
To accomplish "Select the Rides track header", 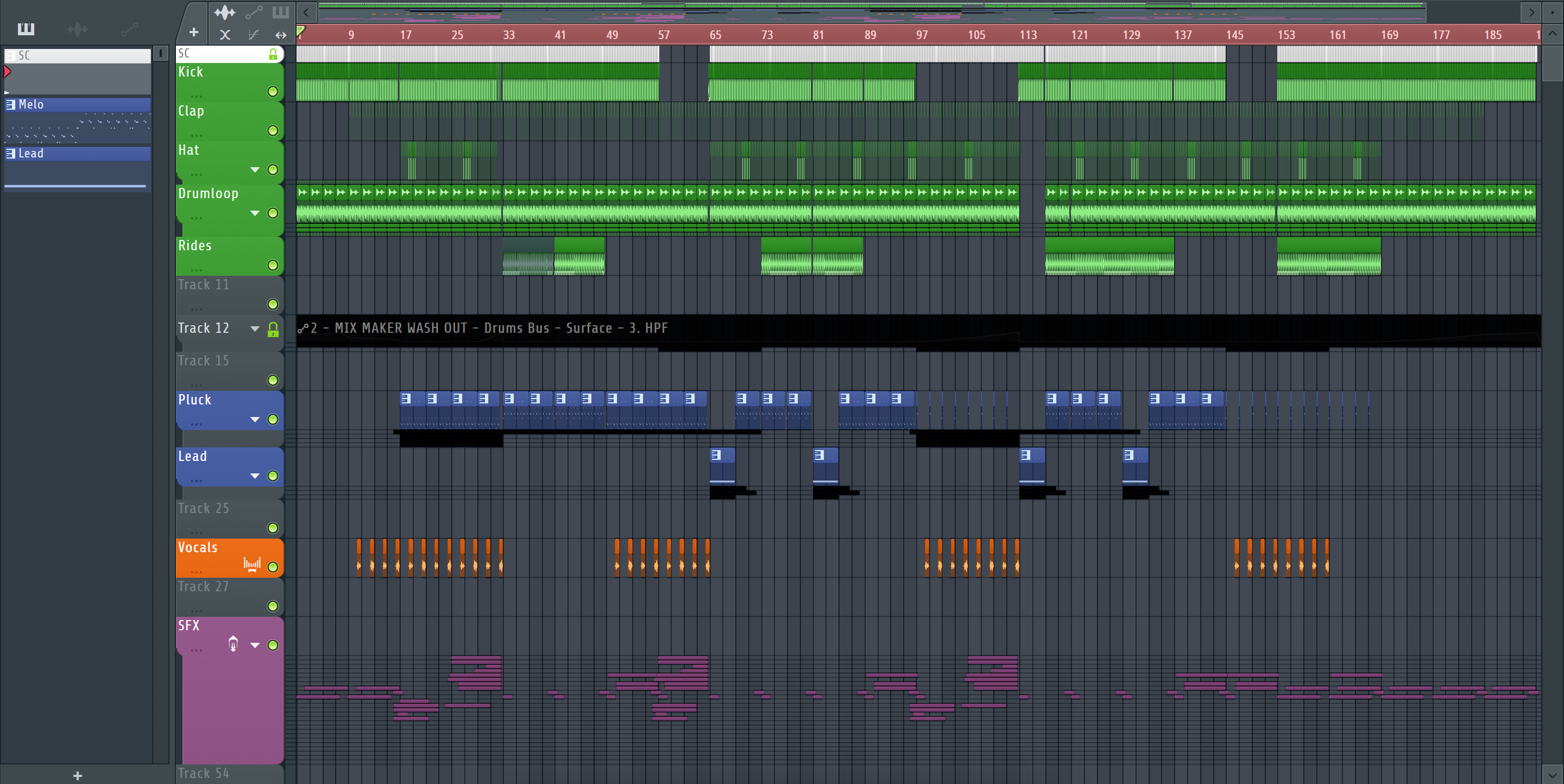I will point(230,256).
